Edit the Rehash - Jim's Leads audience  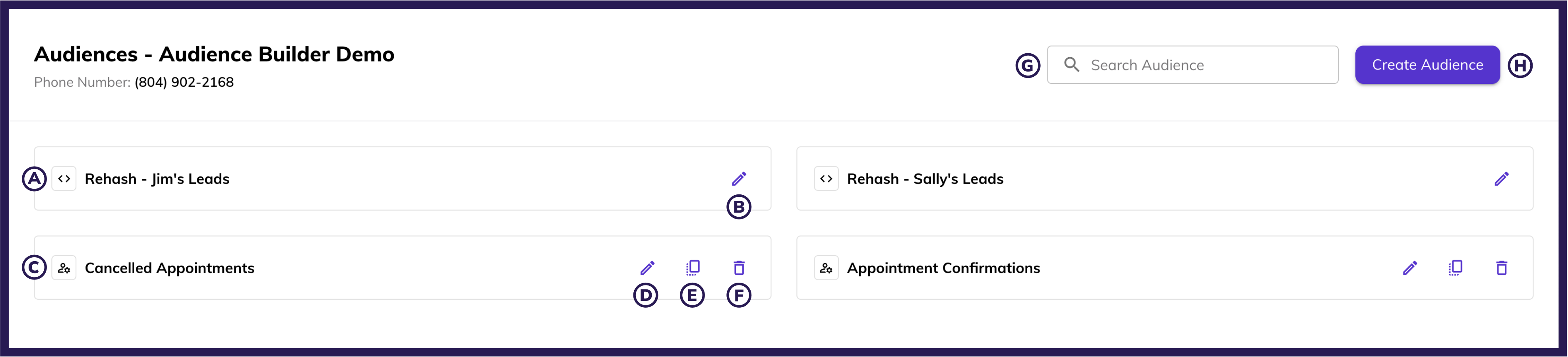739,178
